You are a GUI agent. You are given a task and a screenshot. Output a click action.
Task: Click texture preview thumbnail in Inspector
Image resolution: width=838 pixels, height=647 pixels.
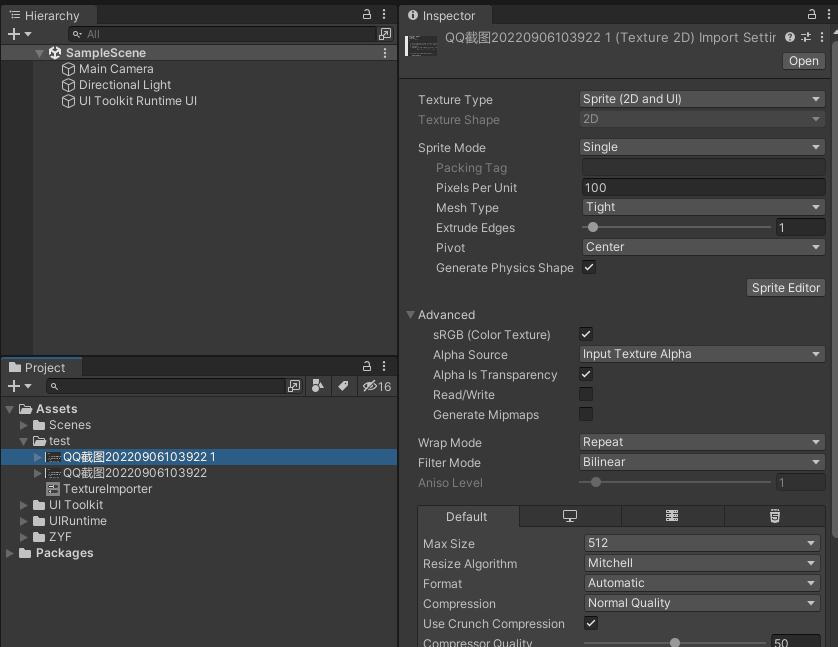tap(422, 46)
